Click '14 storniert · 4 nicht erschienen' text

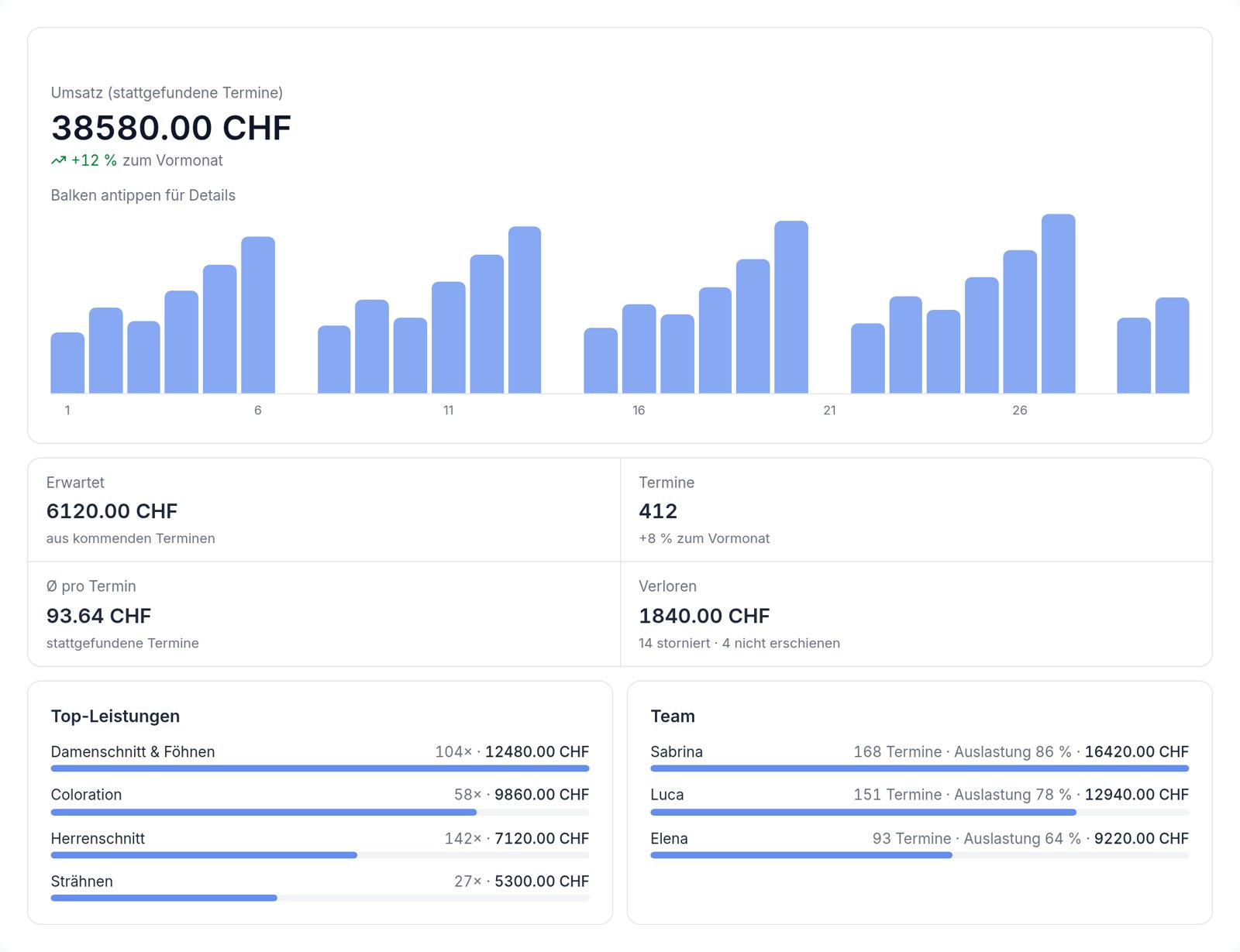739,643
